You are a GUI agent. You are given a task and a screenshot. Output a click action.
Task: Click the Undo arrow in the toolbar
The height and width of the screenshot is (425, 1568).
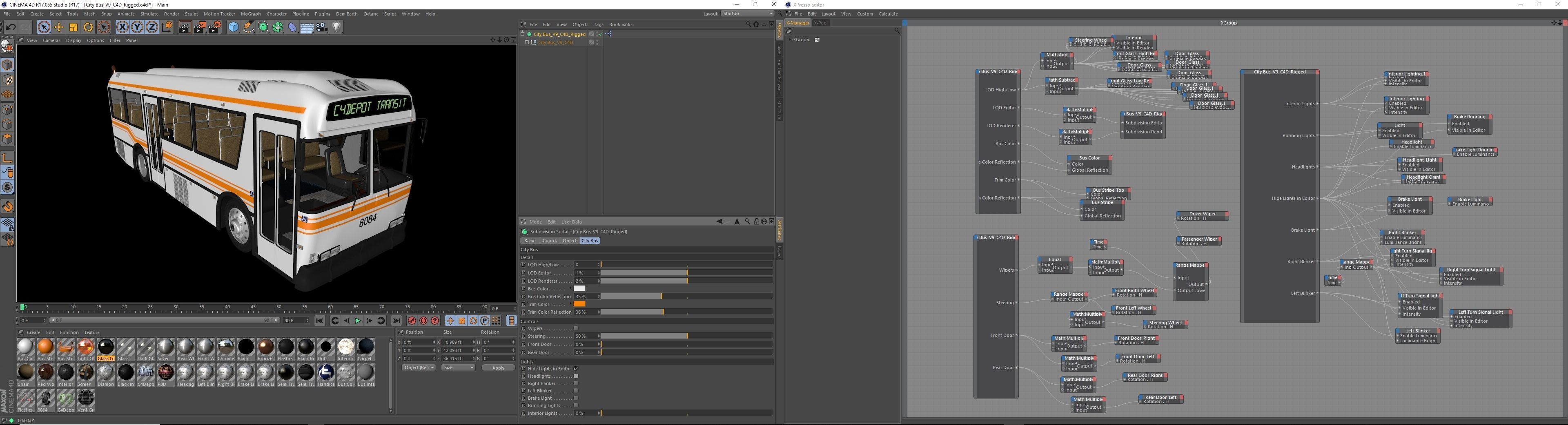pos(10,27)
